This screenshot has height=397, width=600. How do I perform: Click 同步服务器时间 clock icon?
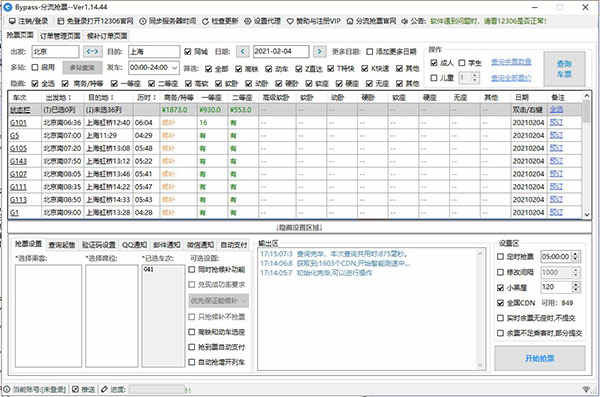143,21
